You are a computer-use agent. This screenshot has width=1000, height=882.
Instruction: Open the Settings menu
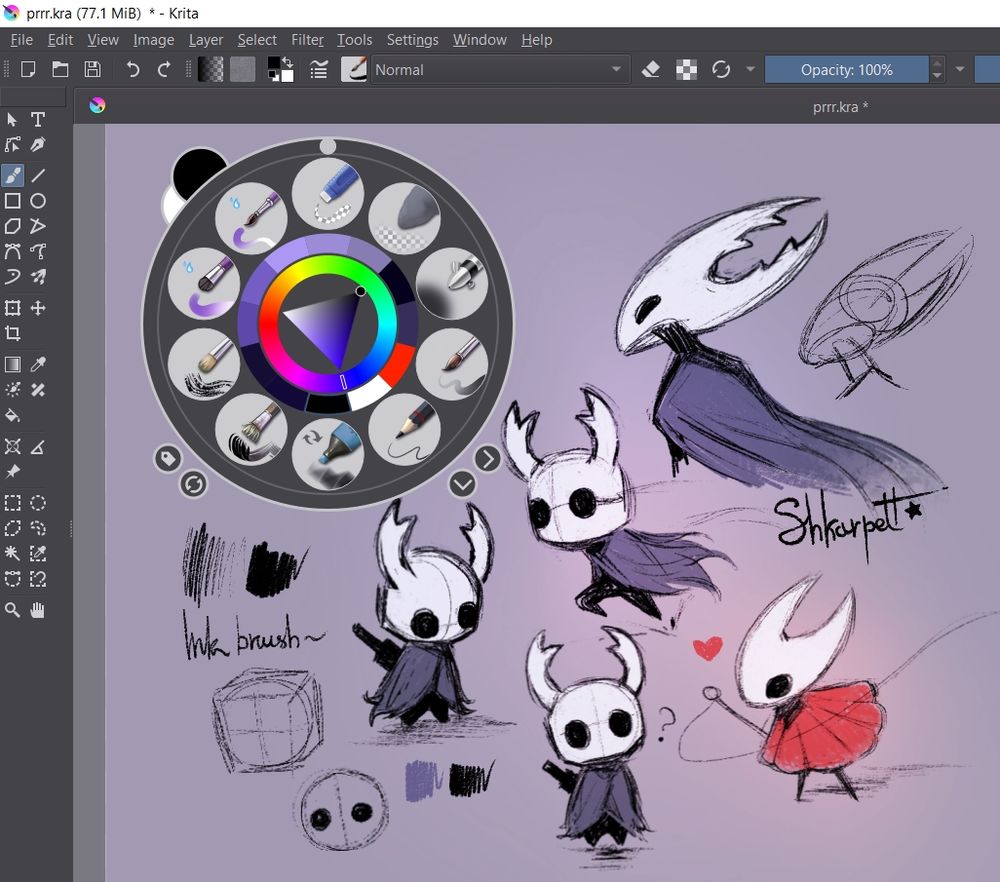[x=413, y=40]
